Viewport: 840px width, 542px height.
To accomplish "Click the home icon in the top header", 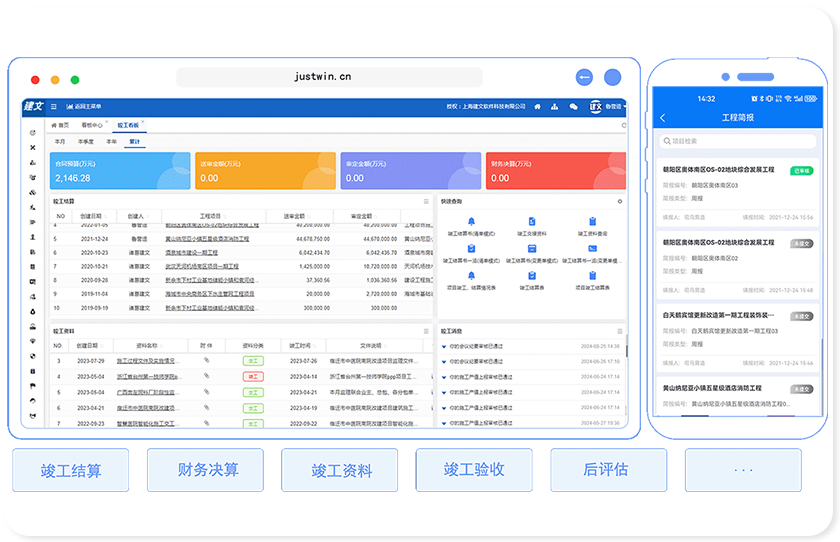I will pos(537,106).
